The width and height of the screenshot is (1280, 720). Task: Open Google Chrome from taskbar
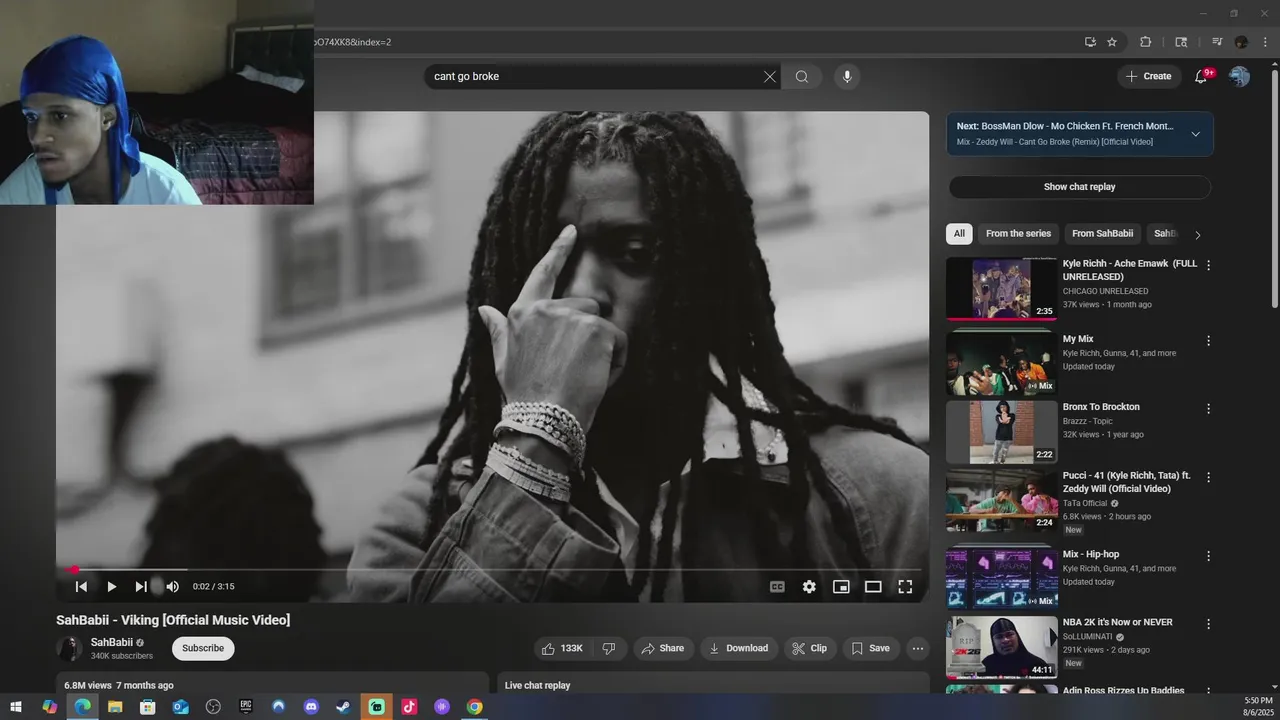click(475, 707)
